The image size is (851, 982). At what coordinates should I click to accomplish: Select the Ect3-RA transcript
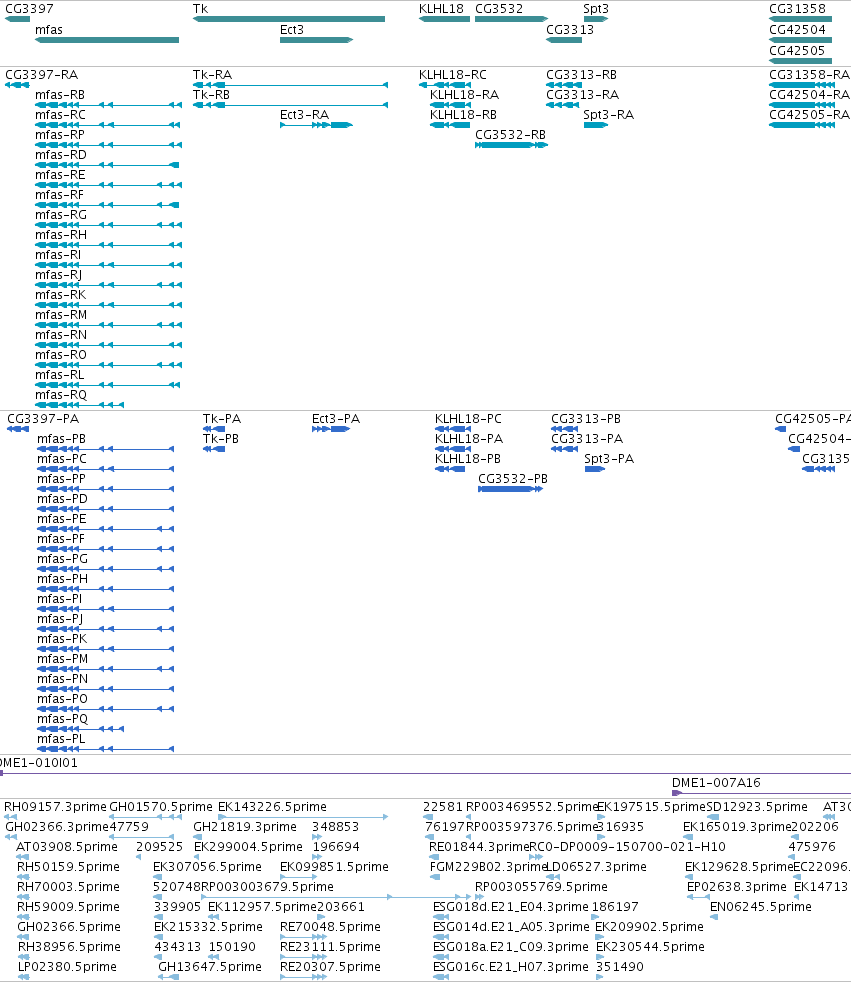click(316, 125)
